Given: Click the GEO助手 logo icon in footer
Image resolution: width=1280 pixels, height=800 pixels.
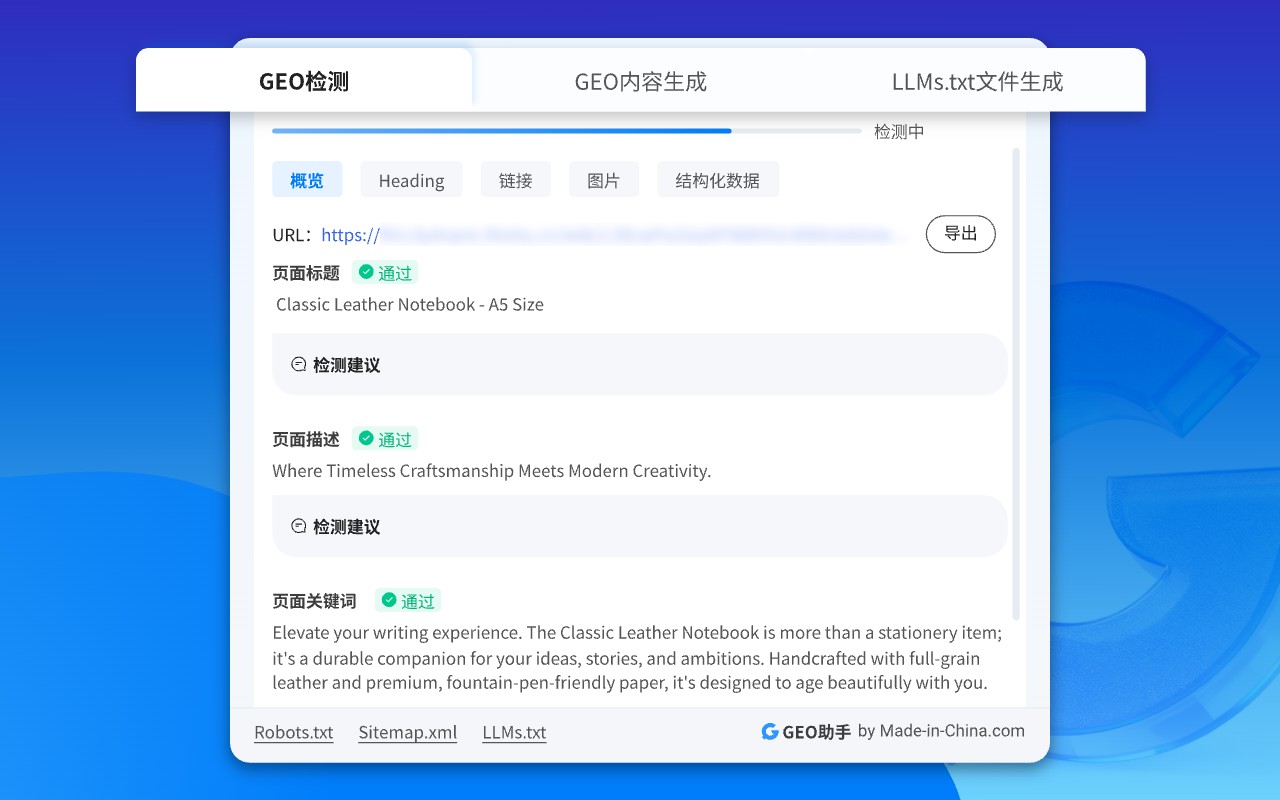Looking at the screenshot, I should pos(770,731).
